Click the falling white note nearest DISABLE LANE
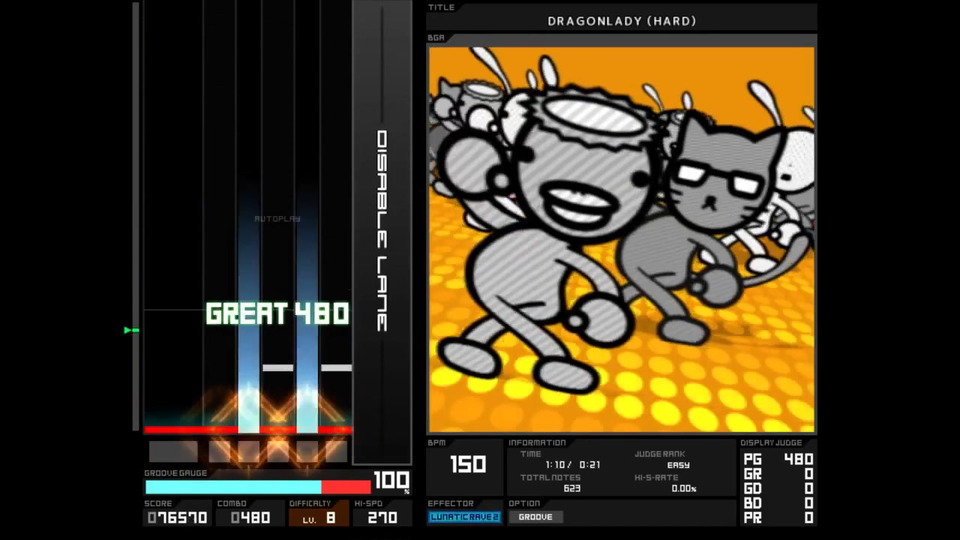Viewport: 960px width, 540px height. click(336, 368)
